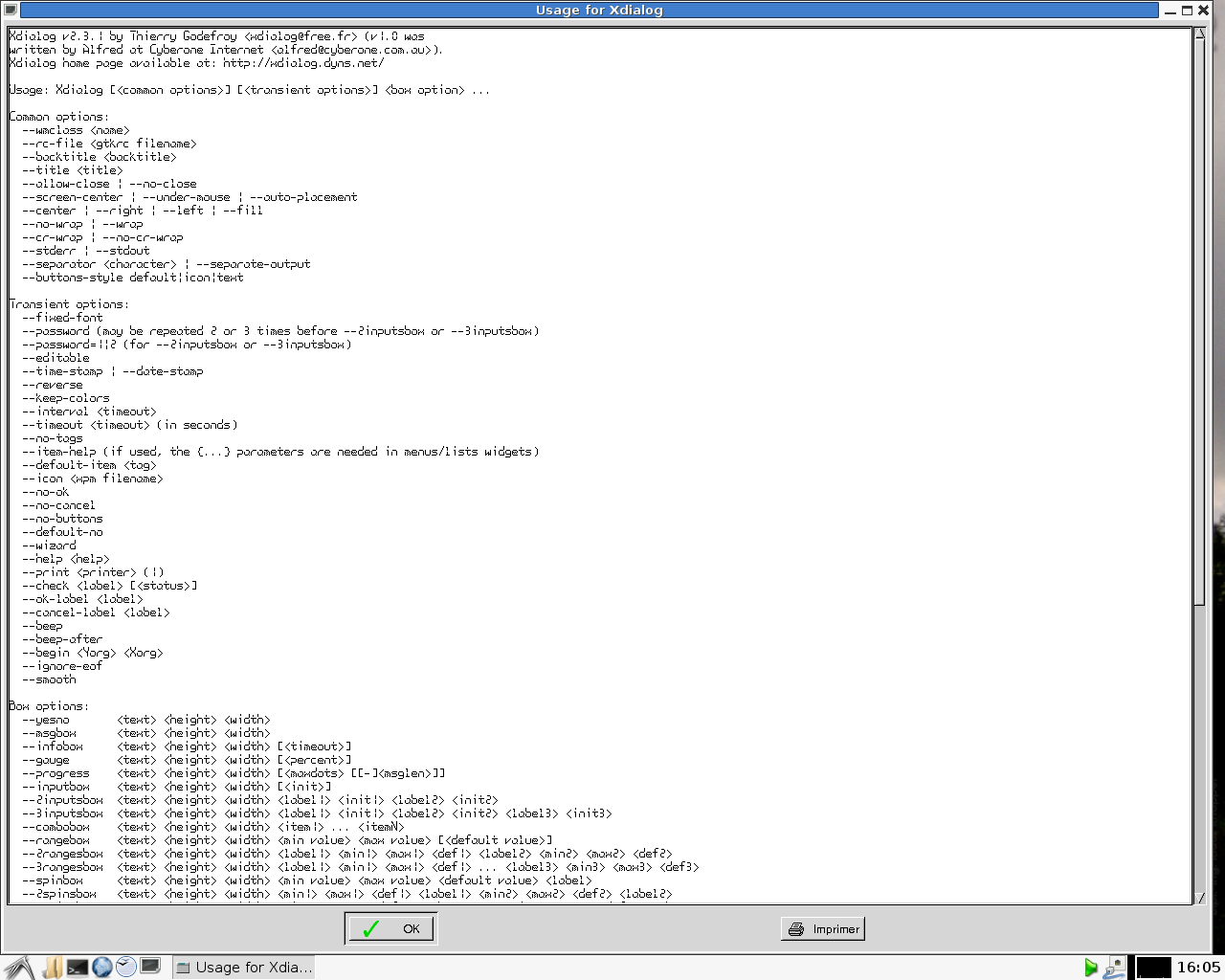Click the '--rc-file <gtkrc filename>' line
This screenshot has height=980, width=1225.
(109, 144)
